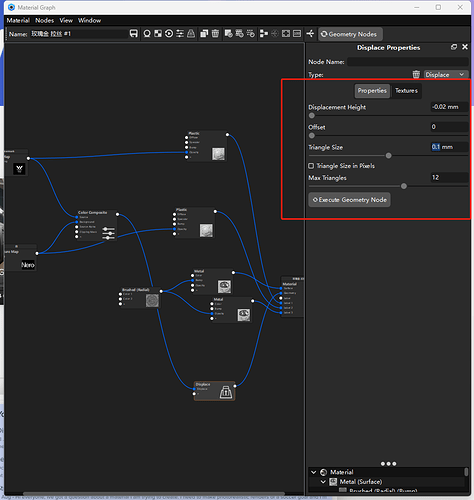The width and height of the screenshot is (474, 500).
Task: Click the Geometry Nodes button
Action: click(x=350, y=34)
